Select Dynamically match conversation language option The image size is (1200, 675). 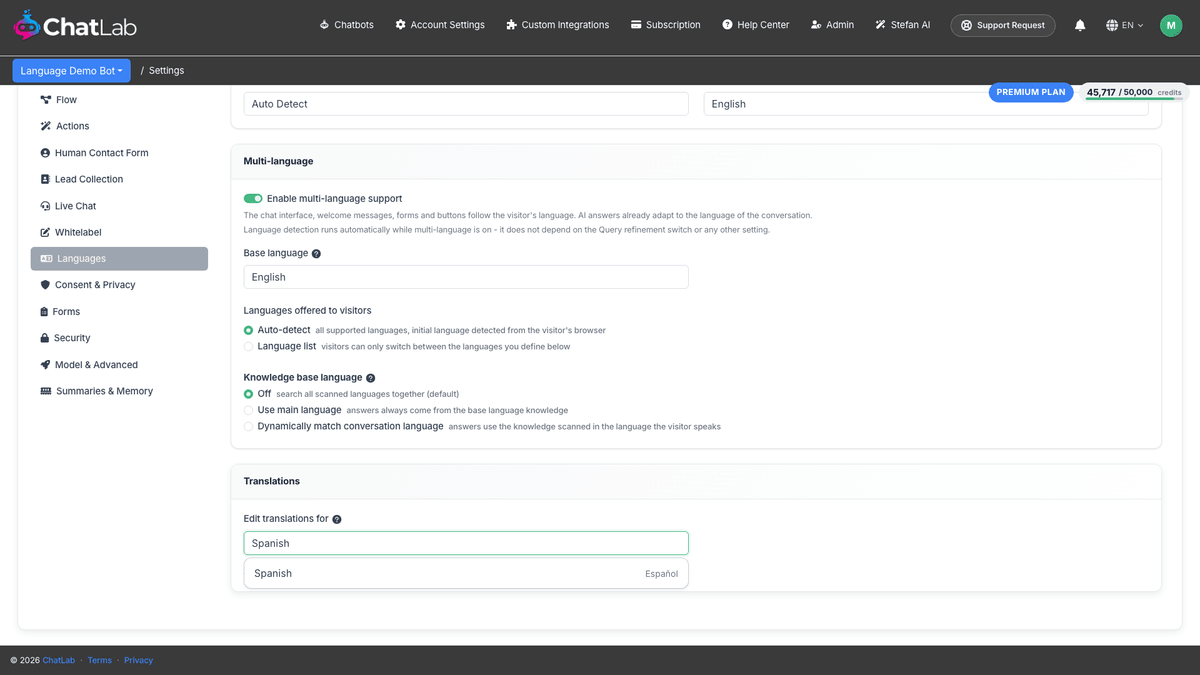pyautogui.click(x=249, y=426)
